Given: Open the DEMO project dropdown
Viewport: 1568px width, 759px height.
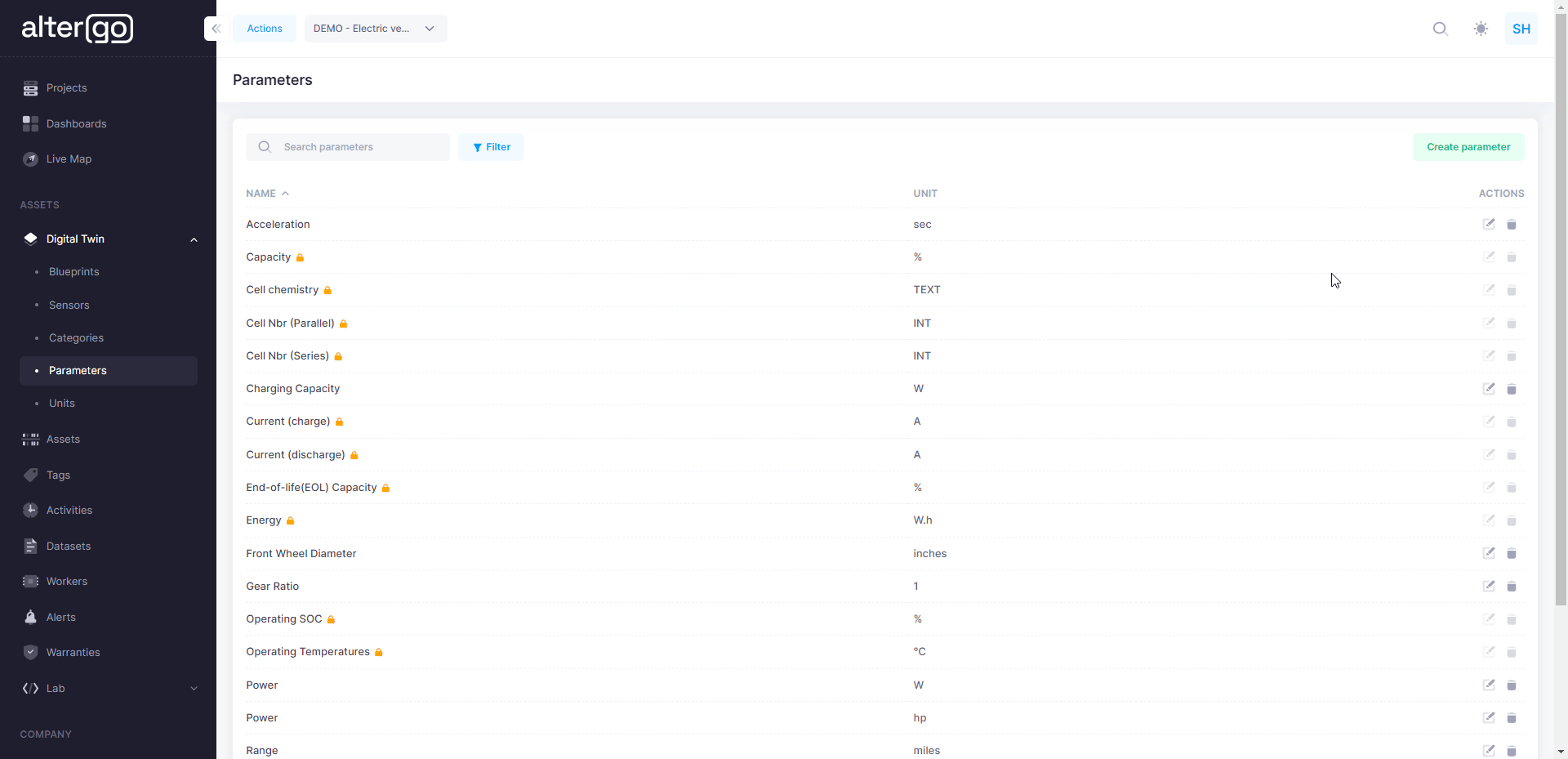Looking at the screenshot, I should [375, 29].
